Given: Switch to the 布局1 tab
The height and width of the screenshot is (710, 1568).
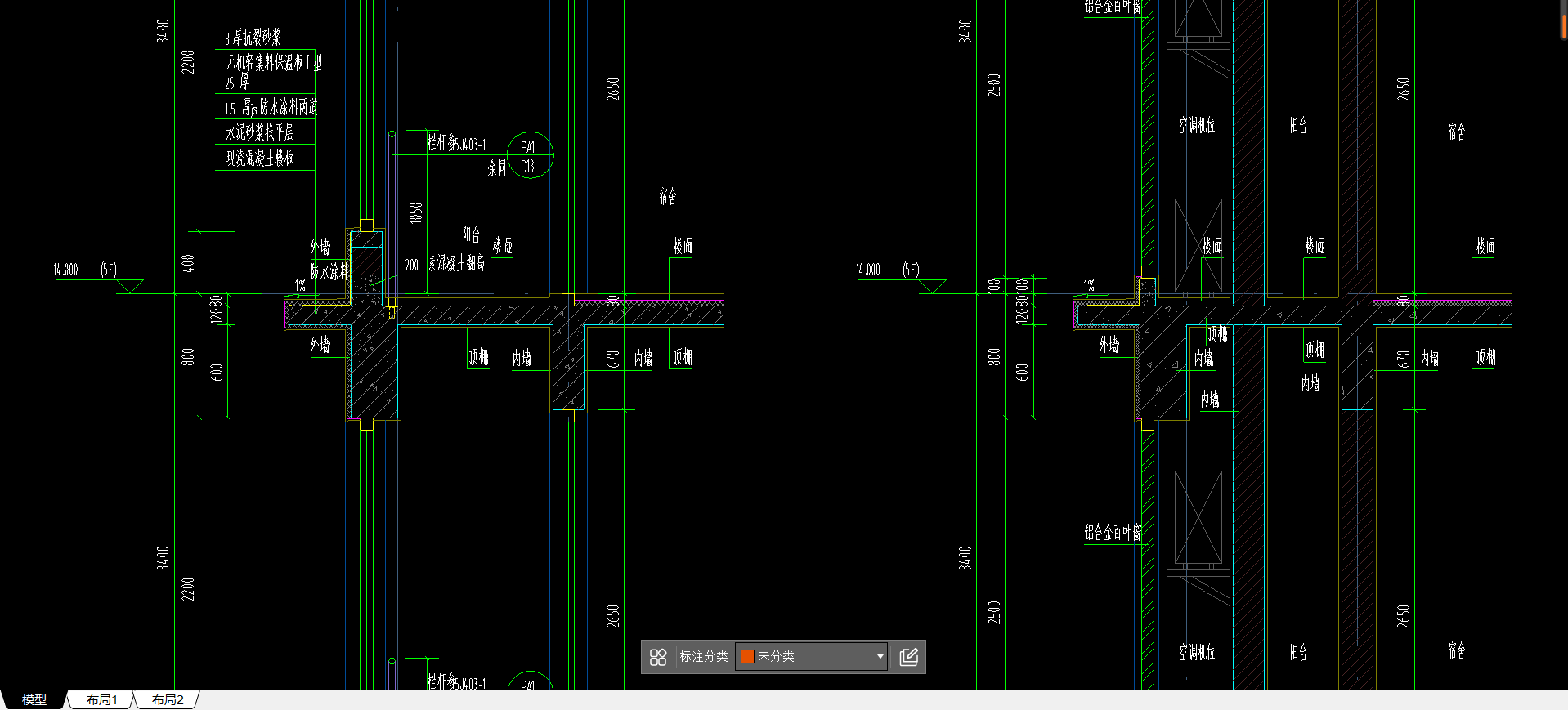Looking at the screenshot, I should 102,700.
